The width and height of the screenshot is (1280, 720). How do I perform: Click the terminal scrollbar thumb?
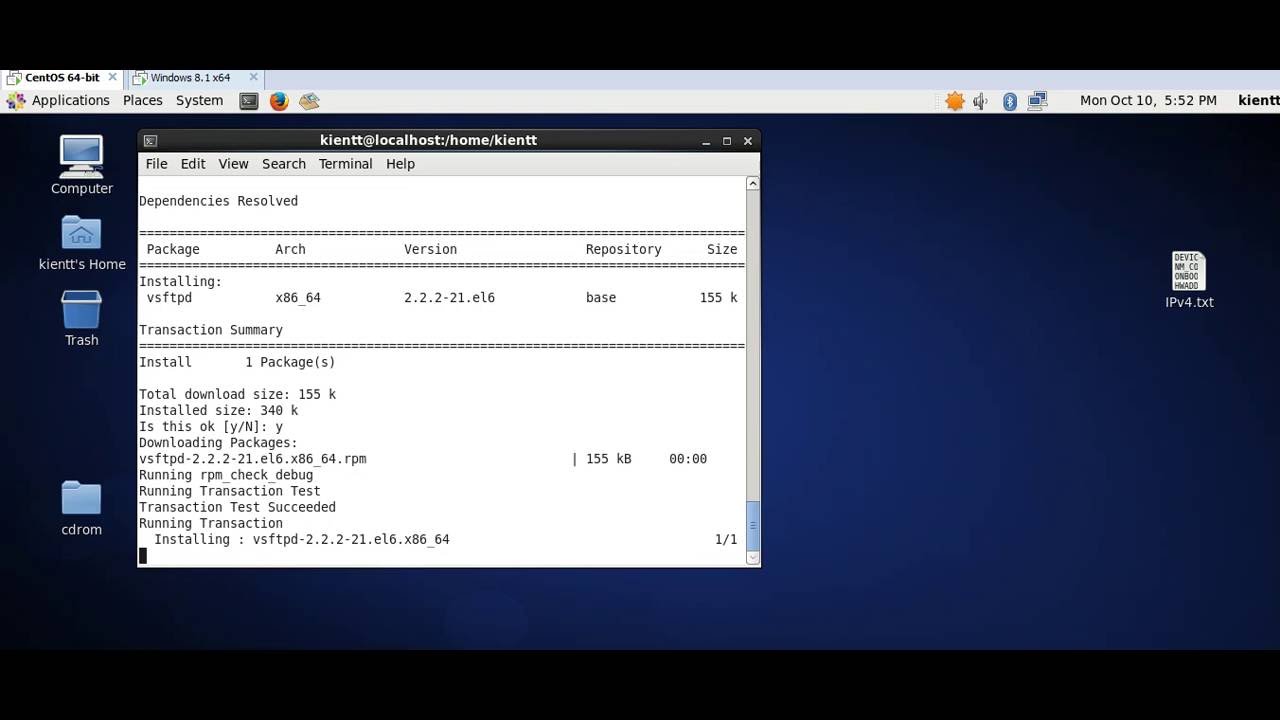[753, 525]
